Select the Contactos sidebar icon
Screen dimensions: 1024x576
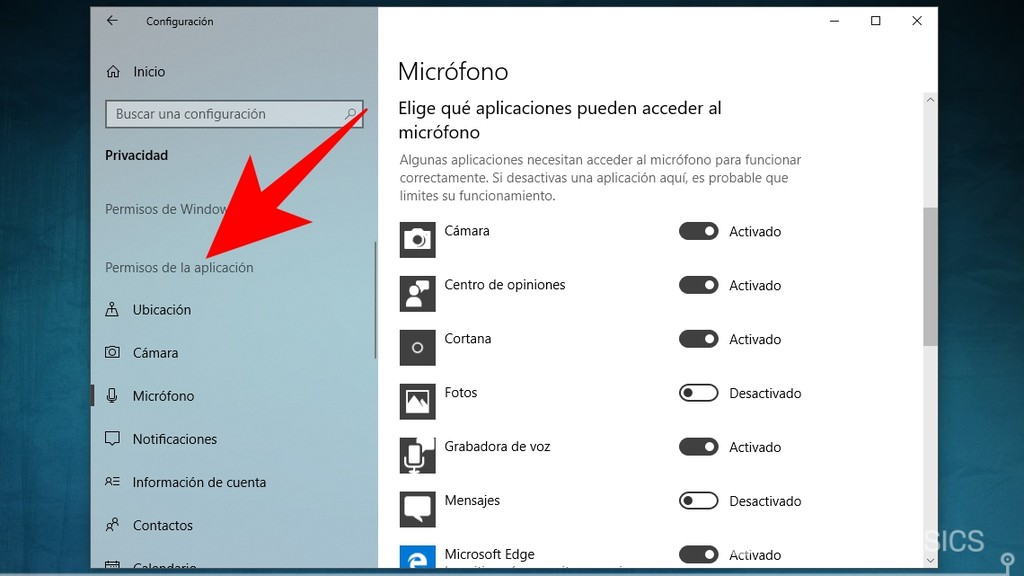click(x=112, y=525)
